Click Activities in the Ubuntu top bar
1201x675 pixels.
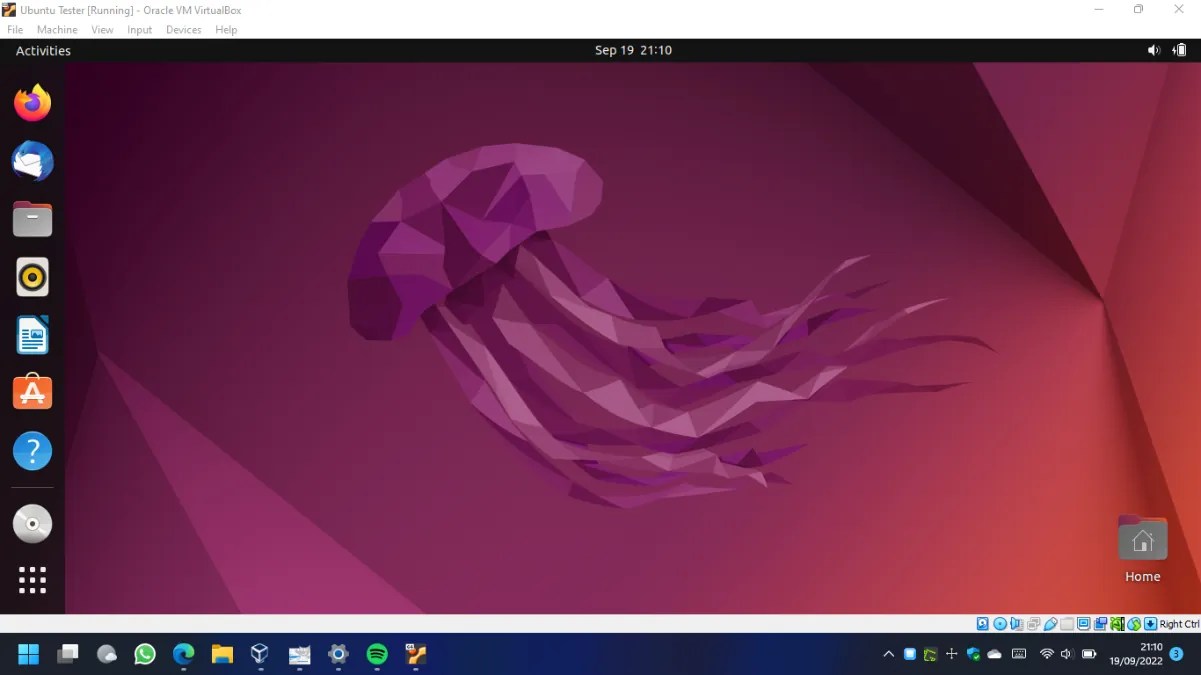click(x=43, y=50)
